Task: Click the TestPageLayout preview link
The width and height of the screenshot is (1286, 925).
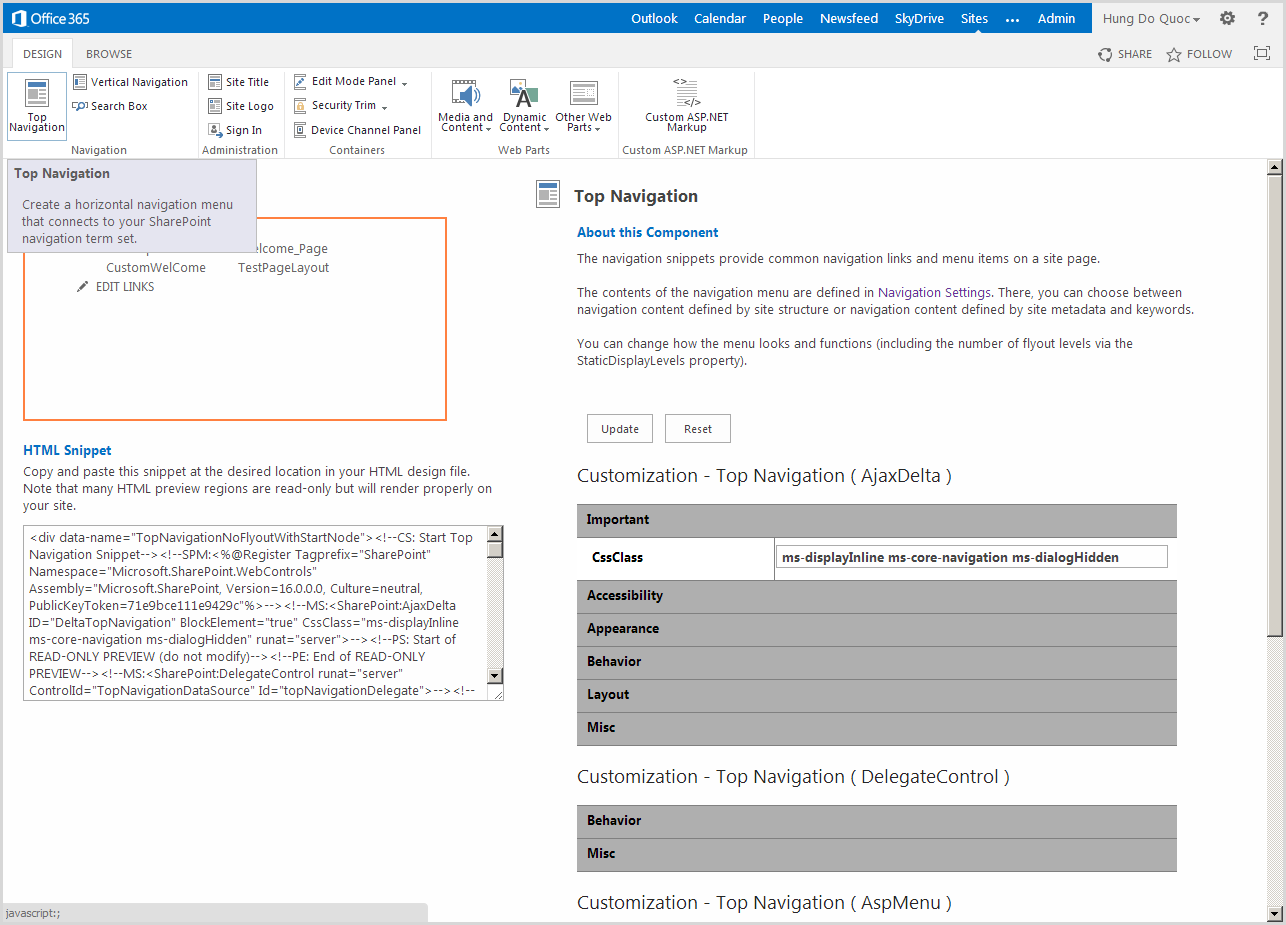Action: tap(283, 268)
